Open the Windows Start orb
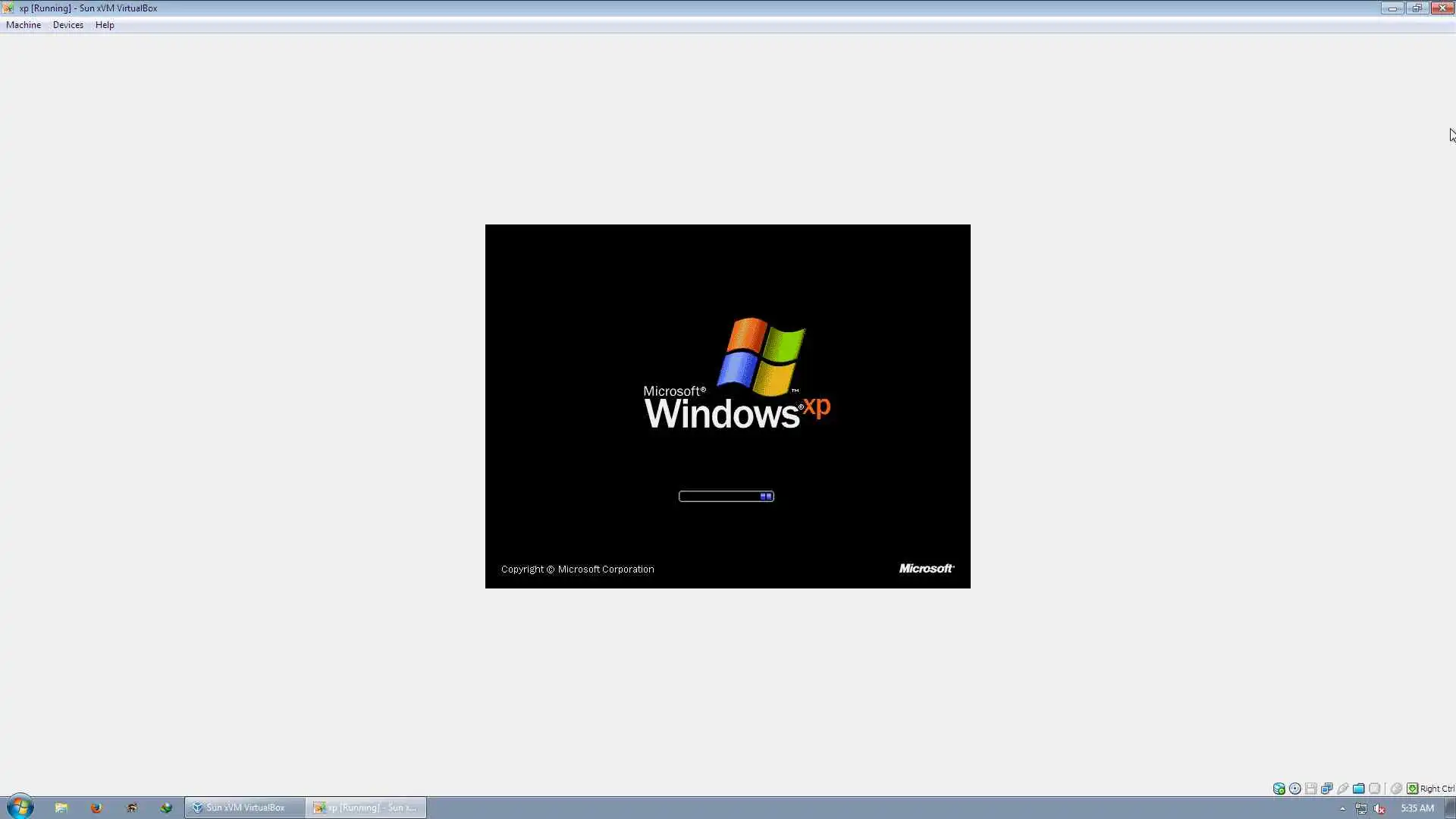The image size is (1456, 819). pyautogui.click(x=20, y=807)
